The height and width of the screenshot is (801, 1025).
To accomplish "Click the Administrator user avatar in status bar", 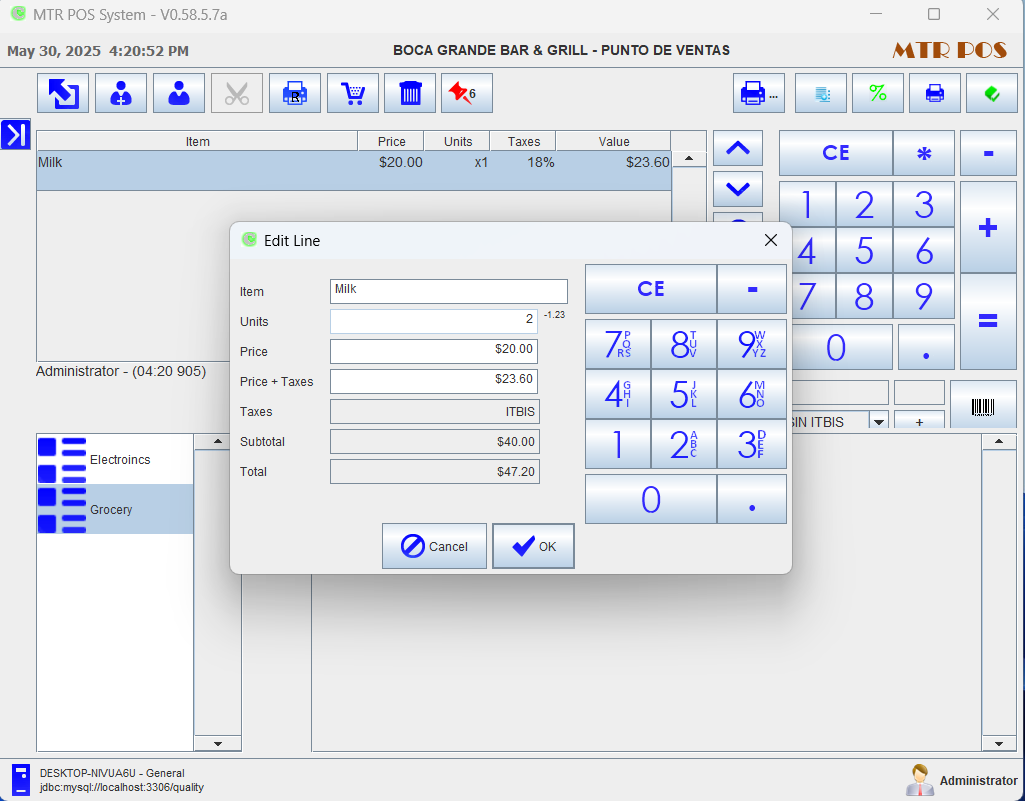I will point(920,780).
